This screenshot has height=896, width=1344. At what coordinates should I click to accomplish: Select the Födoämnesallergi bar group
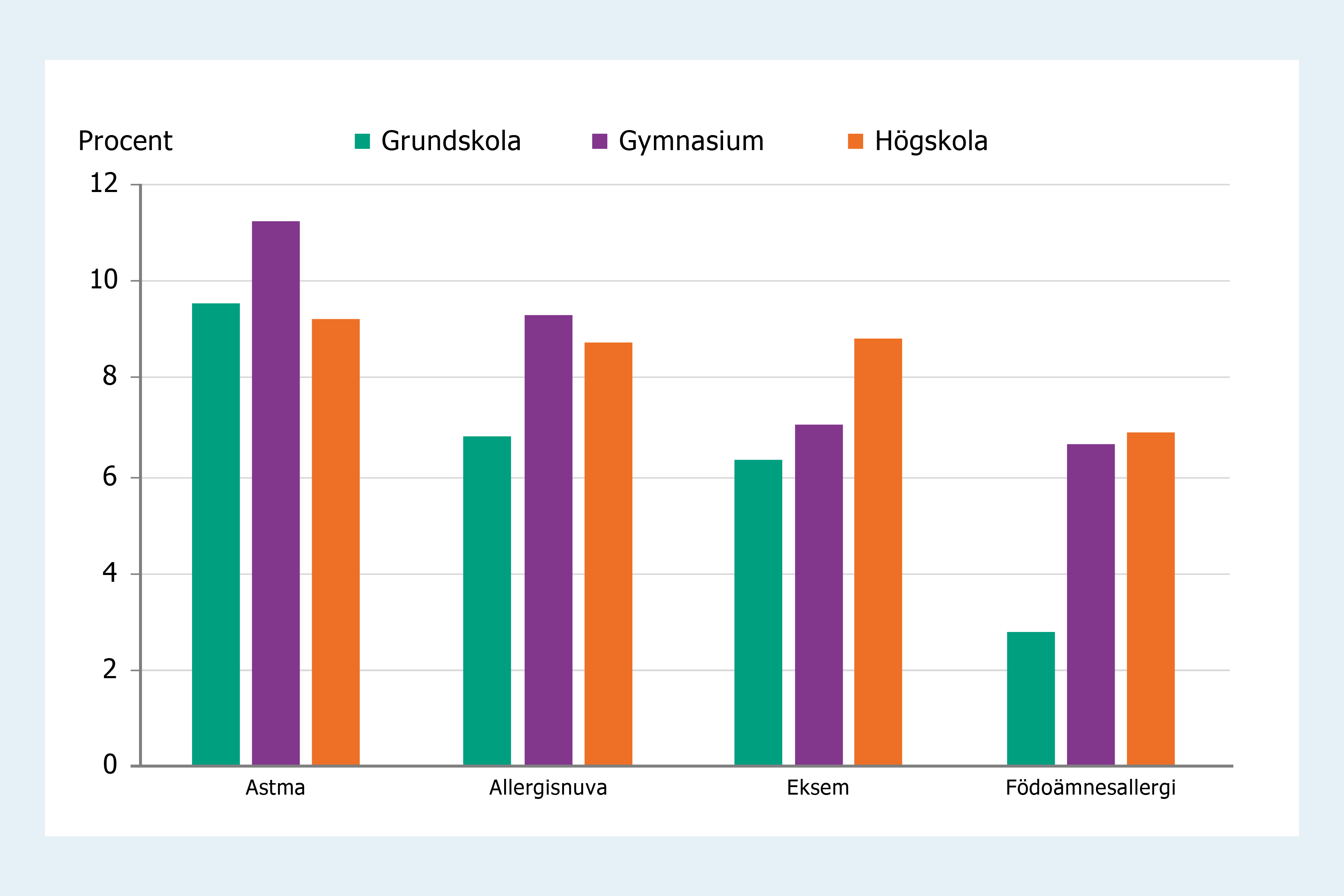pos(1090,600)
